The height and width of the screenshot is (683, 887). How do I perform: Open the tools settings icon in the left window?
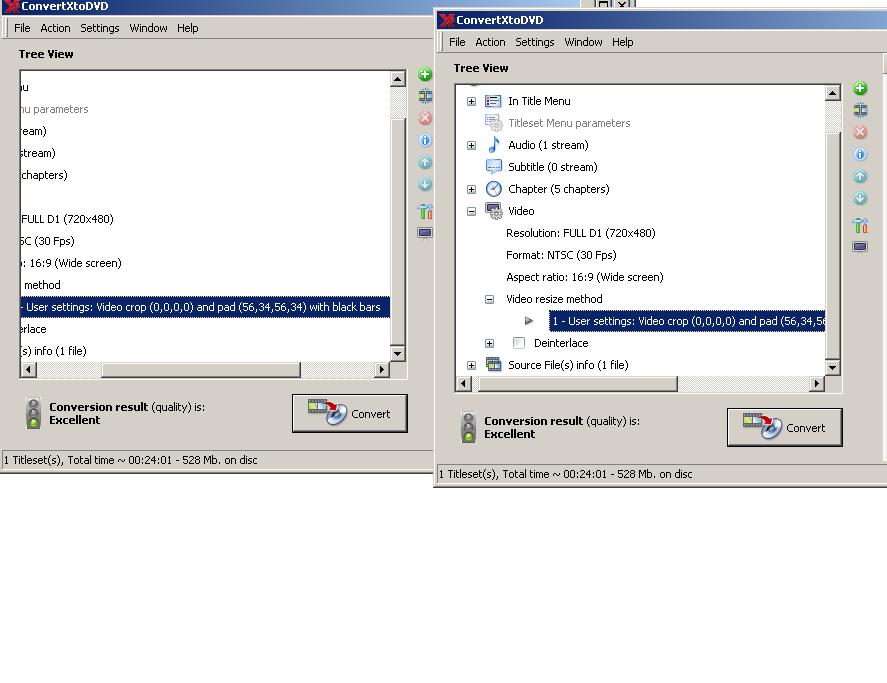click(425, 211)
